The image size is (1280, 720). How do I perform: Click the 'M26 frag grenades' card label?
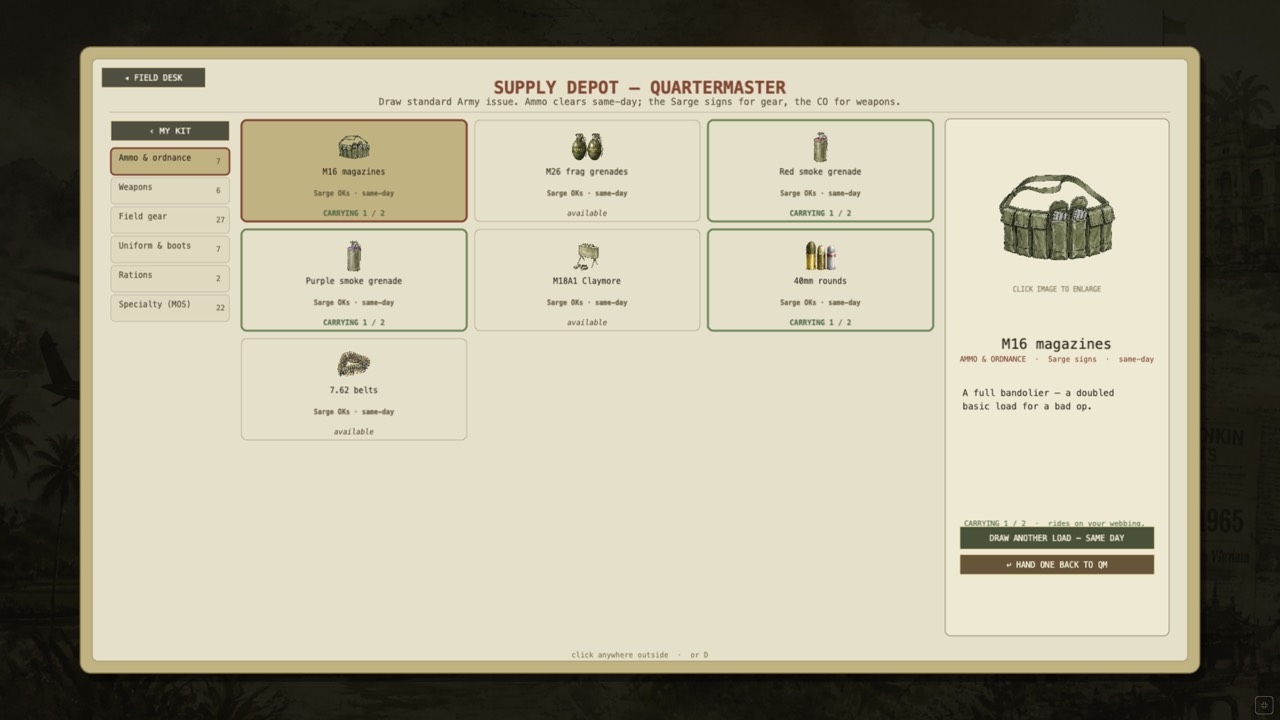(587, 172)
